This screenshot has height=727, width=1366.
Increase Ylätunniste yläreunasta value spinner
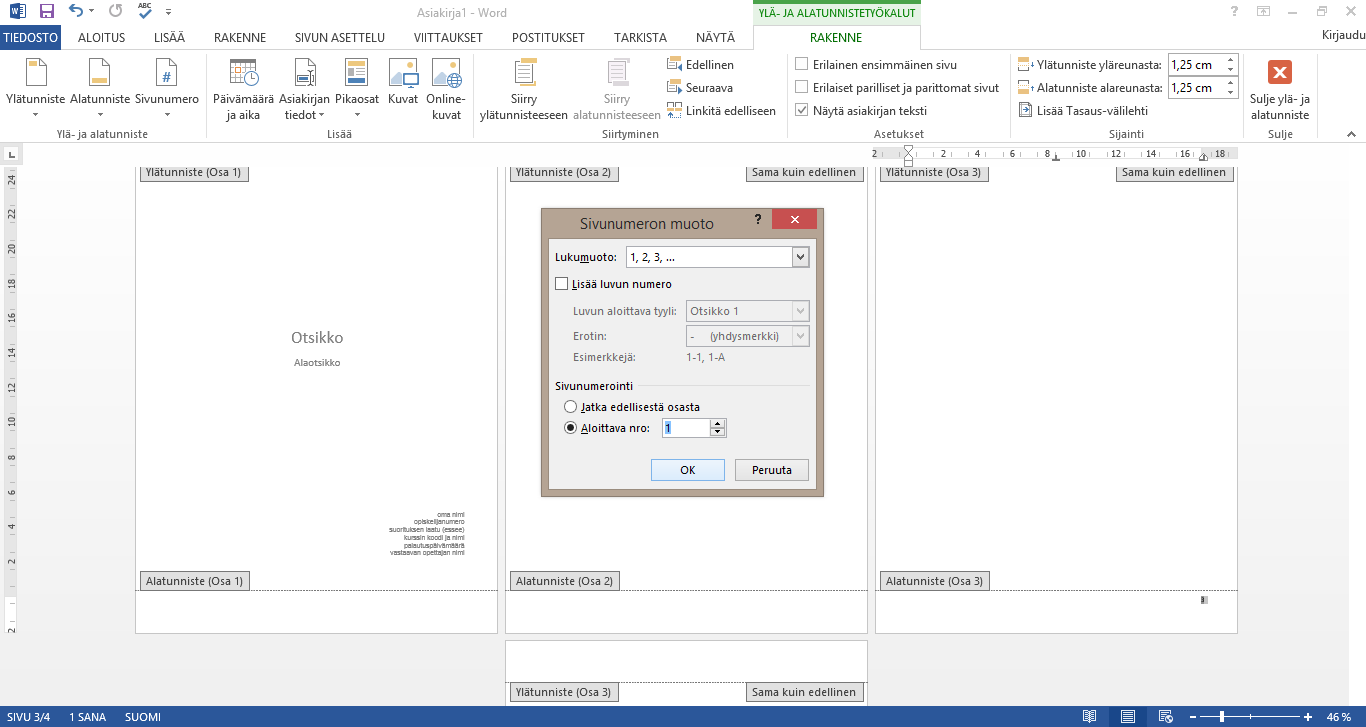(x=1230, y=61)
